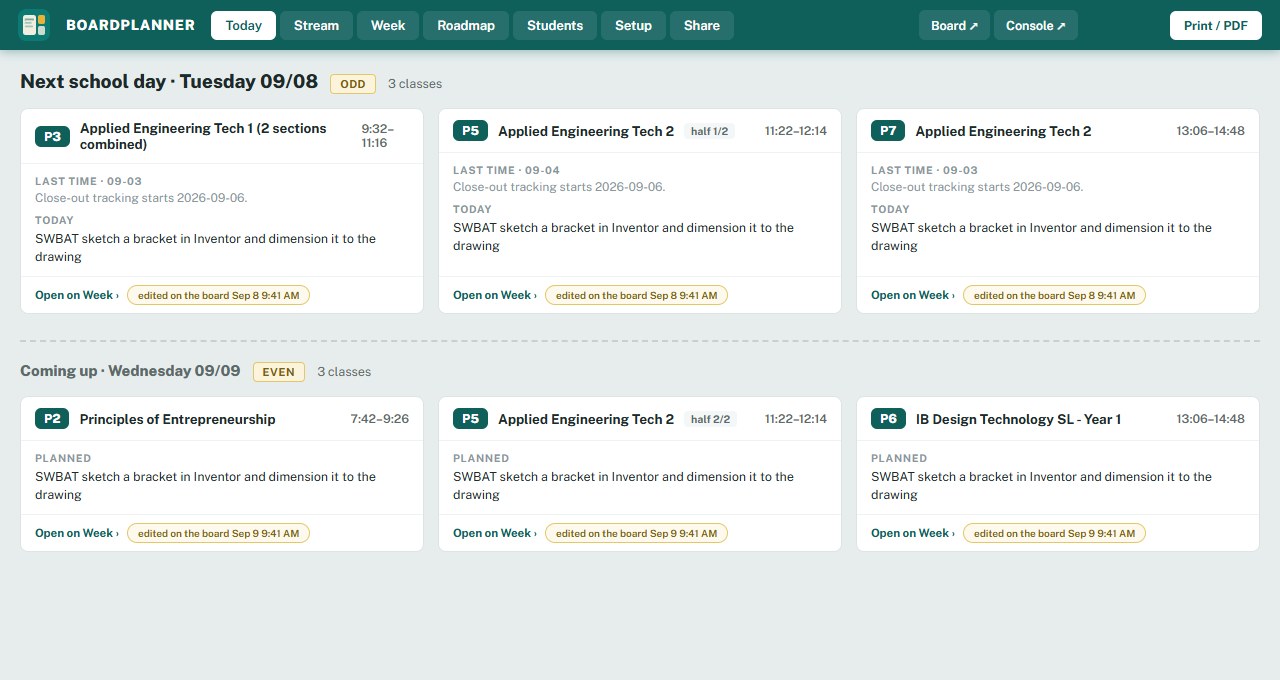Open Week for the P3 class
The image size is (1280, 680).
(x=77, y=295)
